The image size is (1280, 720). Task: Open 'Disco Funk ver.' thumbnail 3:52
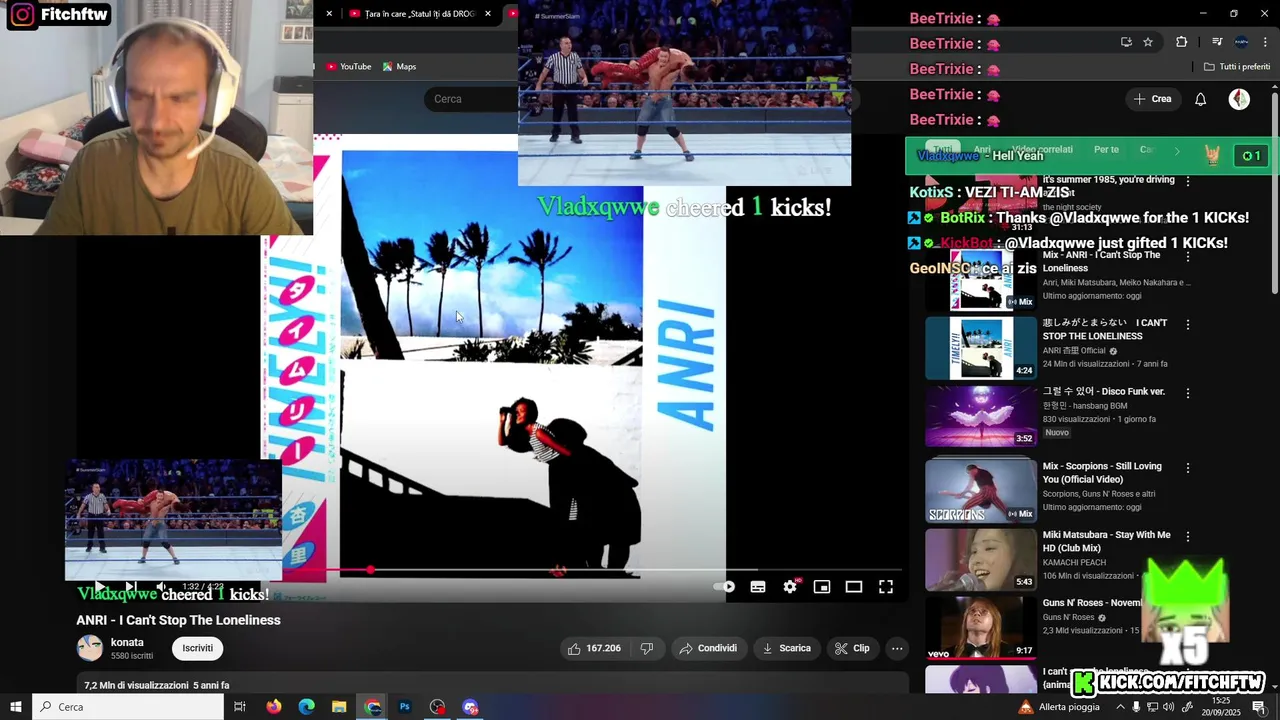coord(981,417)
